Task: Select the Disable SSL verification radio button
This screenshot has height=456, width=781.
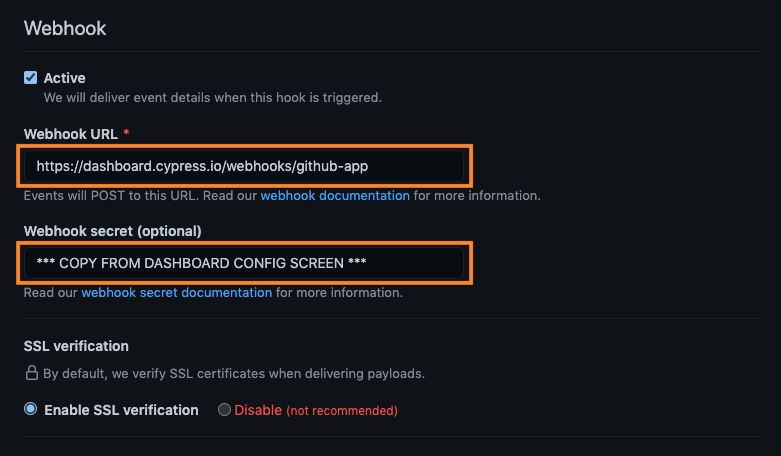Action: (x=224, y=410)
